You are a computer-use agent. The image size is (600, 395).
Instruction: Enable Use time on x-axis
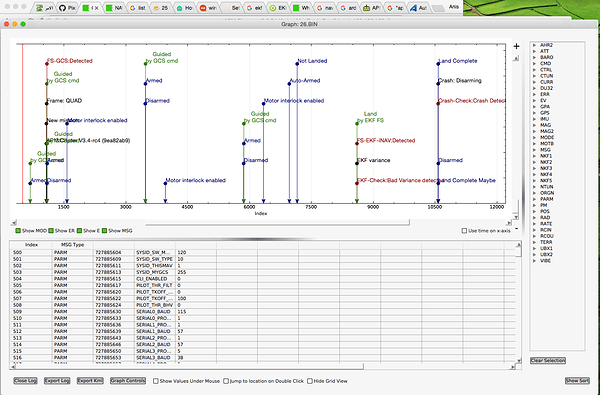point(464,231)
